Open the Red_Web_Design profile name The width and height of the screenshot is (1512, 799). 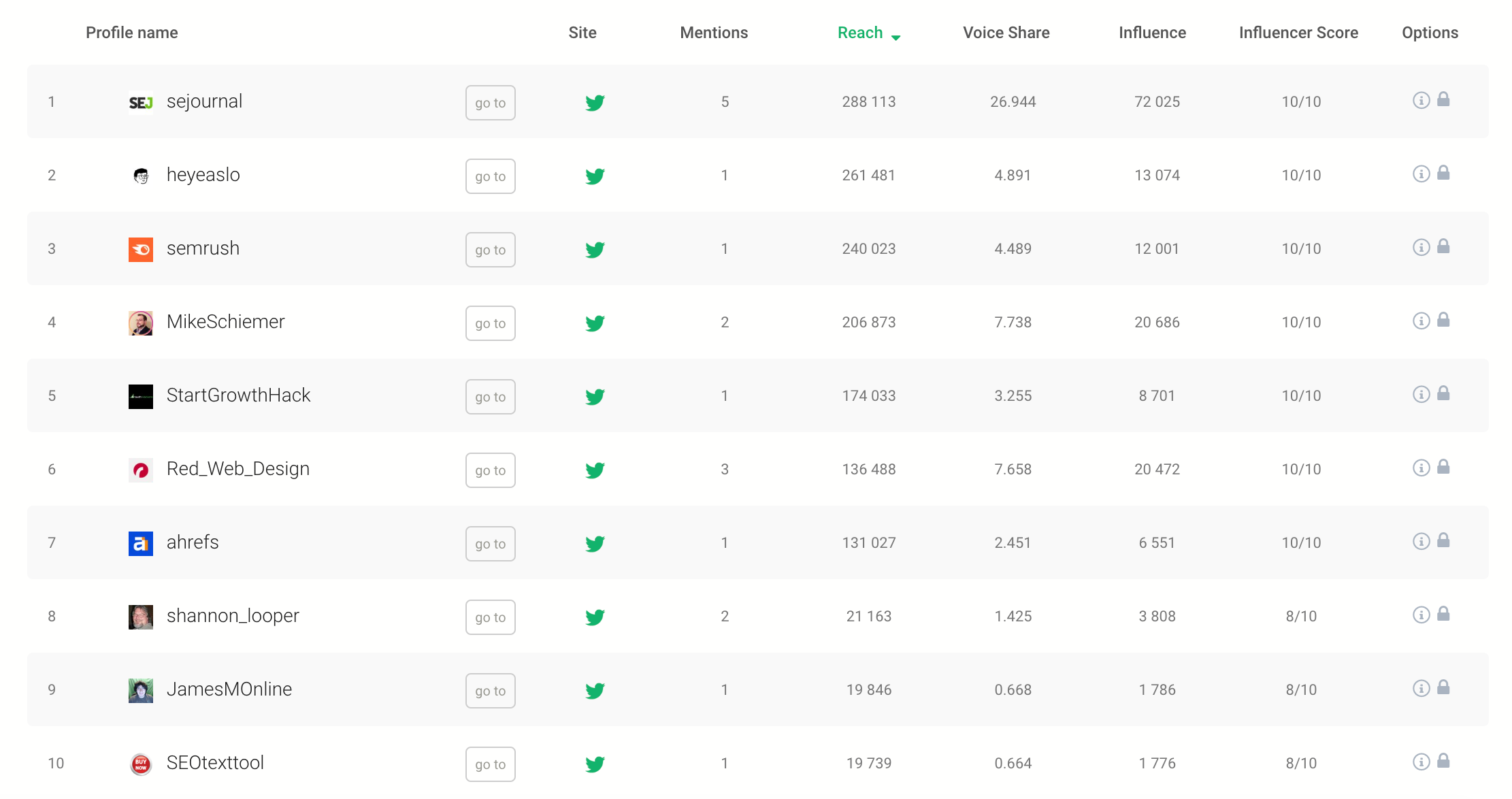[x=238, y=469]
